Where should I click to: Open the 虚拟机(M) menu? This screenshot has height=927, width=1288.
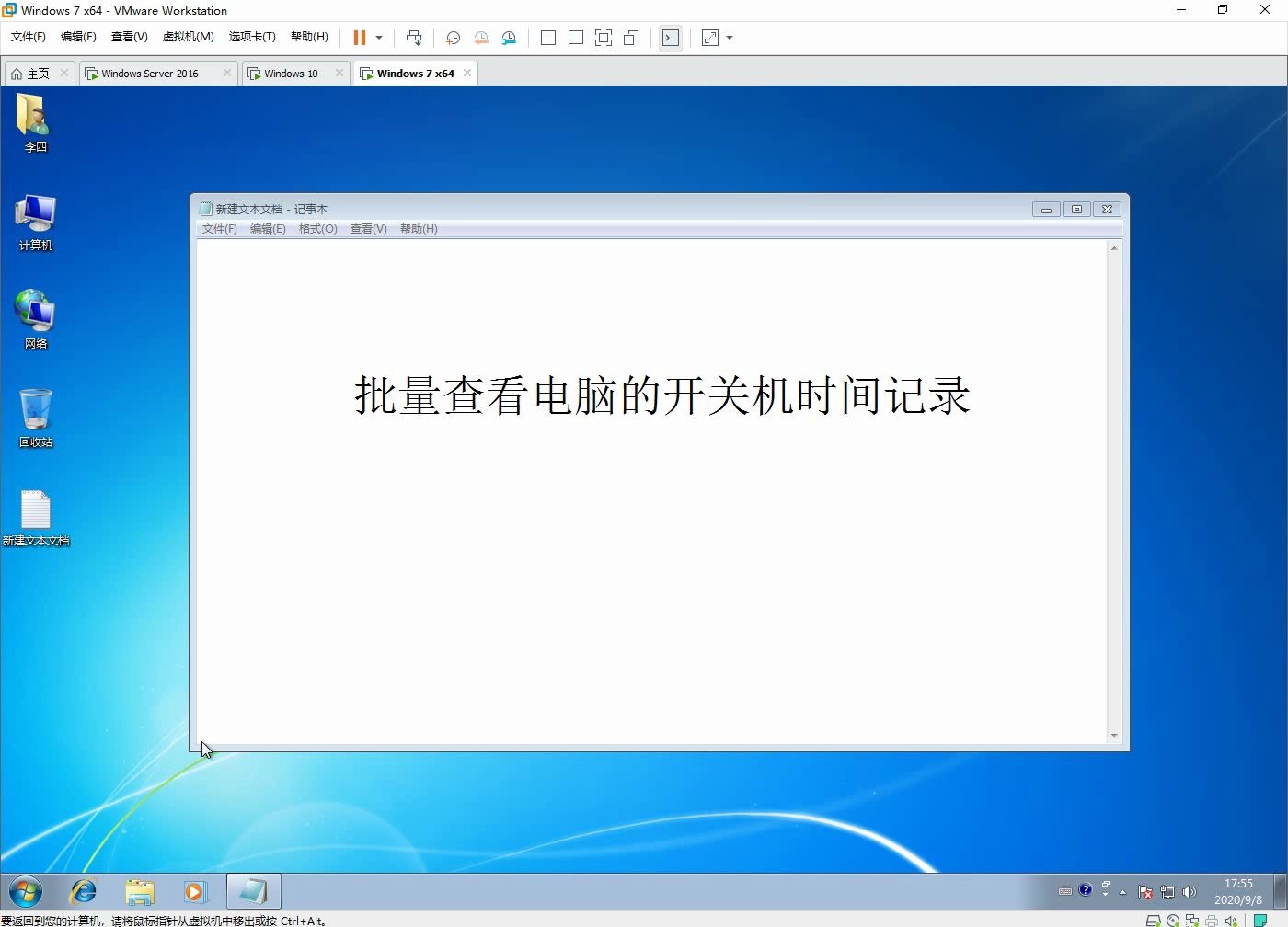coord(188,37)
